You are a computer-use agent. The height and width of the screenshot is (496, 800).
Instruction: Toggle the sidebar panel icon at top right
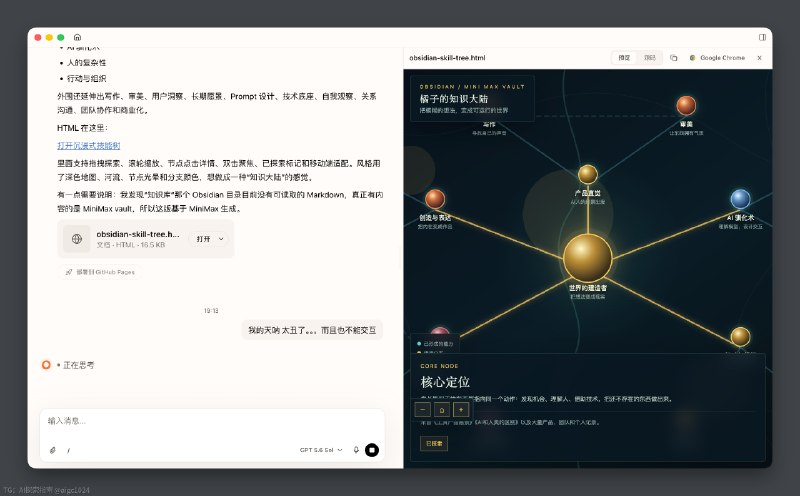pos(762,37)
